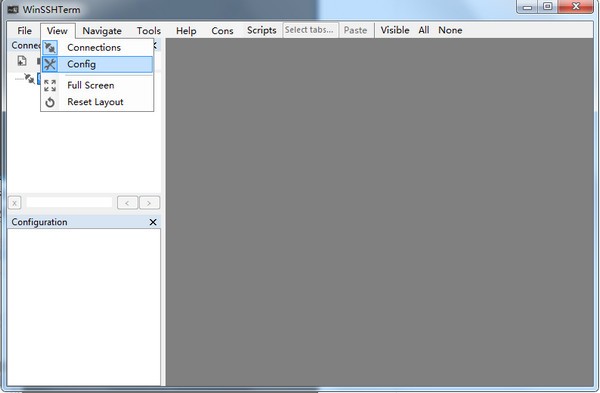The height and width of the screenshot is (393, 600).
Task: Go to next search result arrow
Action: [x=149, y=203]
